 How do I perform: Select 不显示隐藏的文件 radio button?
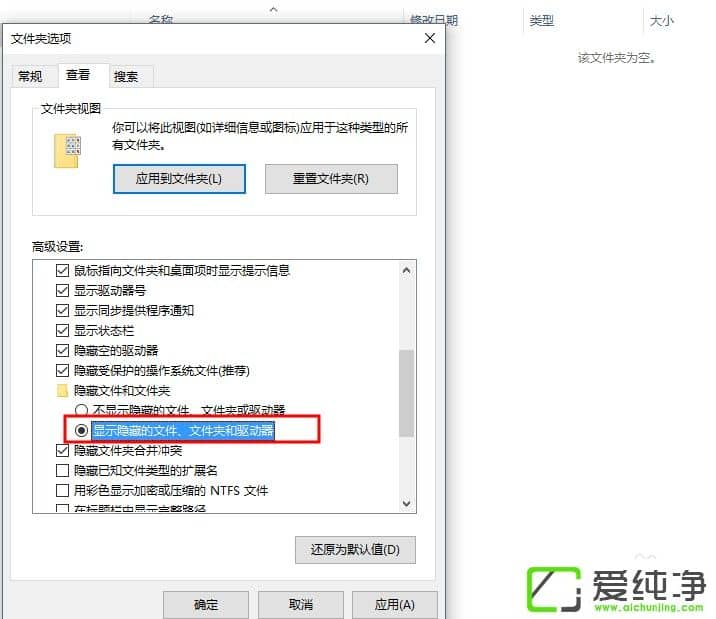81,410
